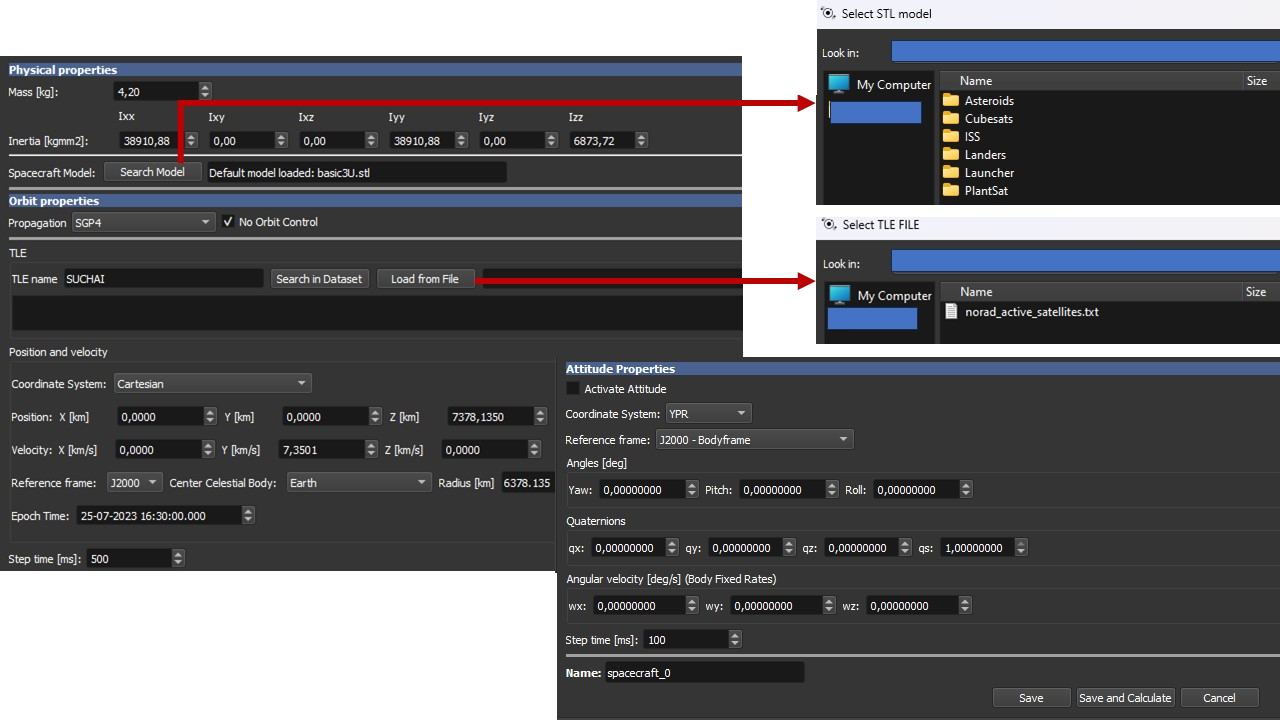Open the Center Celestial Body Earth dropdown
The image size is (1280, 720).
pos(359,483)
